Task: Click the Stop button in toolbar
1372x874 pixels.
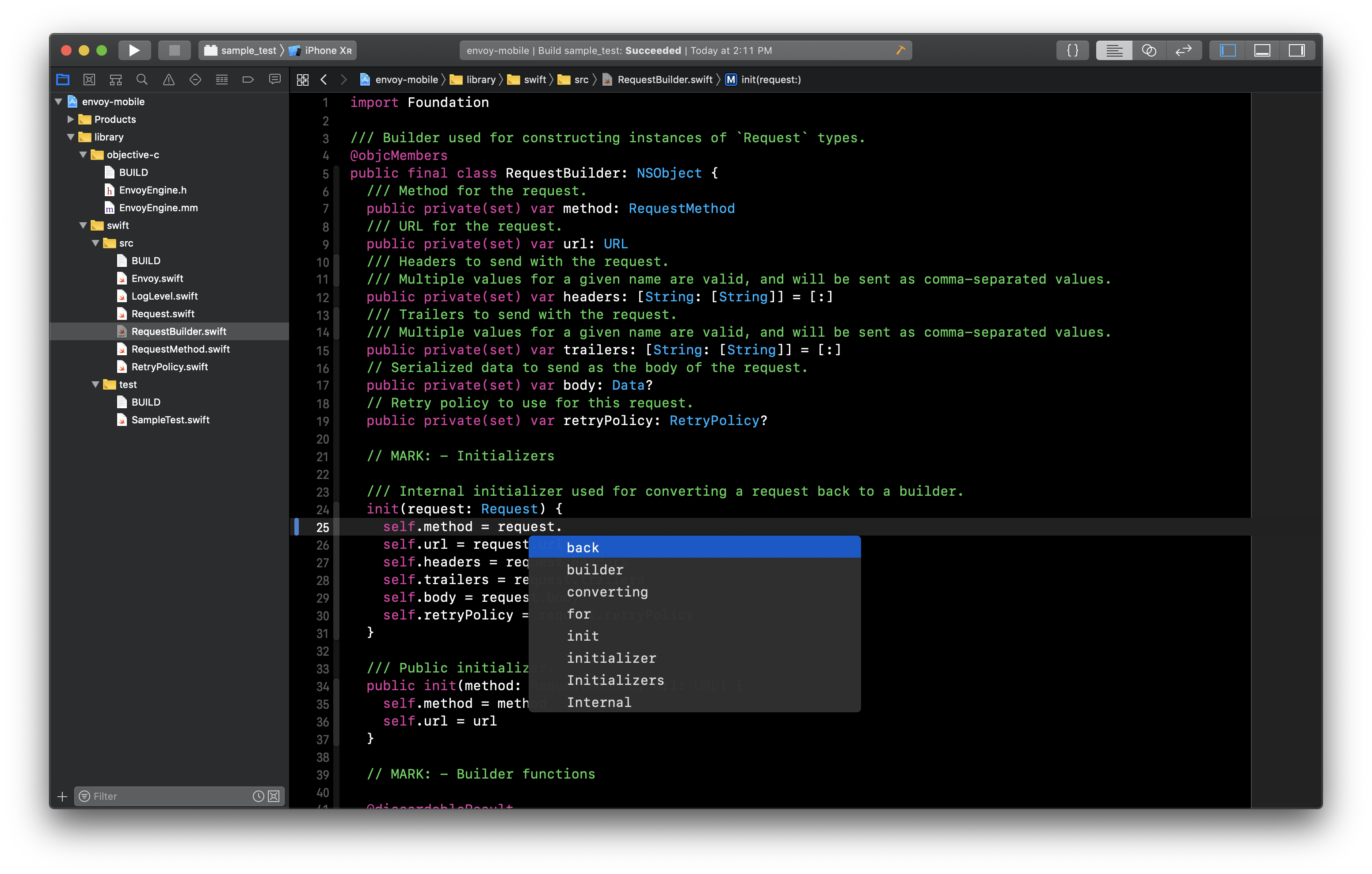Action: (x=174, y=50)
